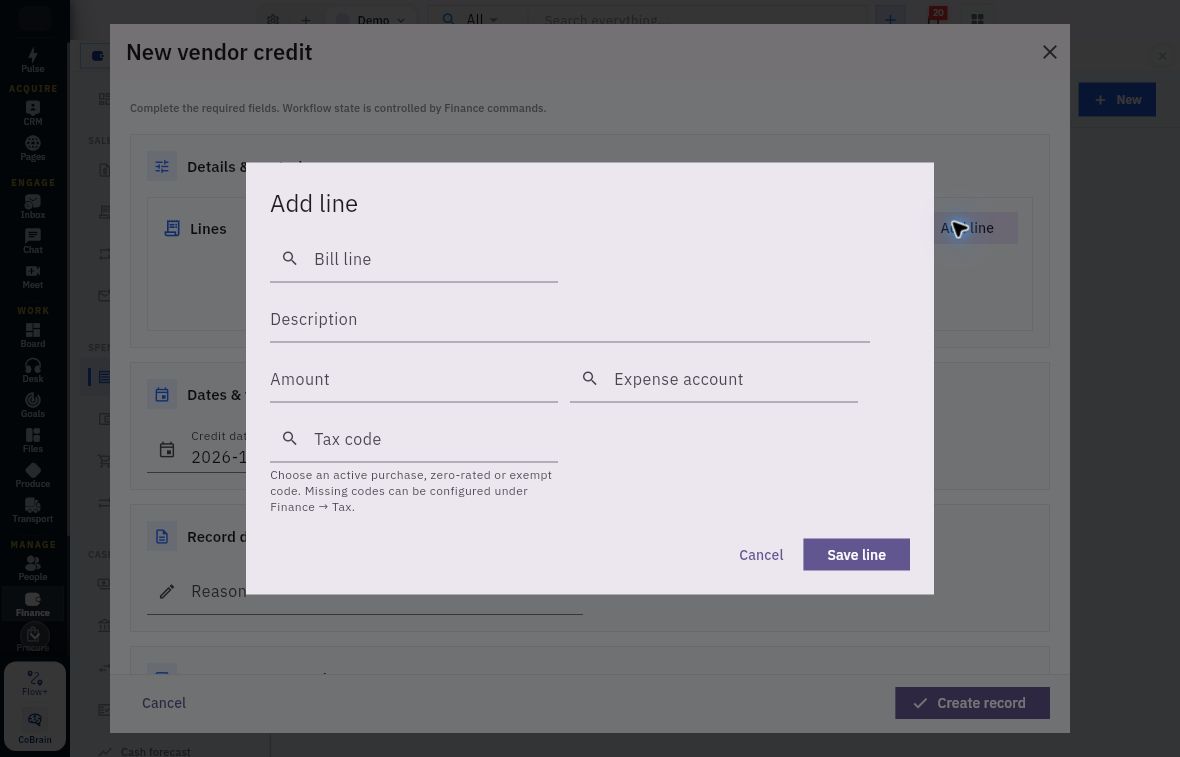
Task: Open Pages in the sidebar
Action: pos(32,148)
